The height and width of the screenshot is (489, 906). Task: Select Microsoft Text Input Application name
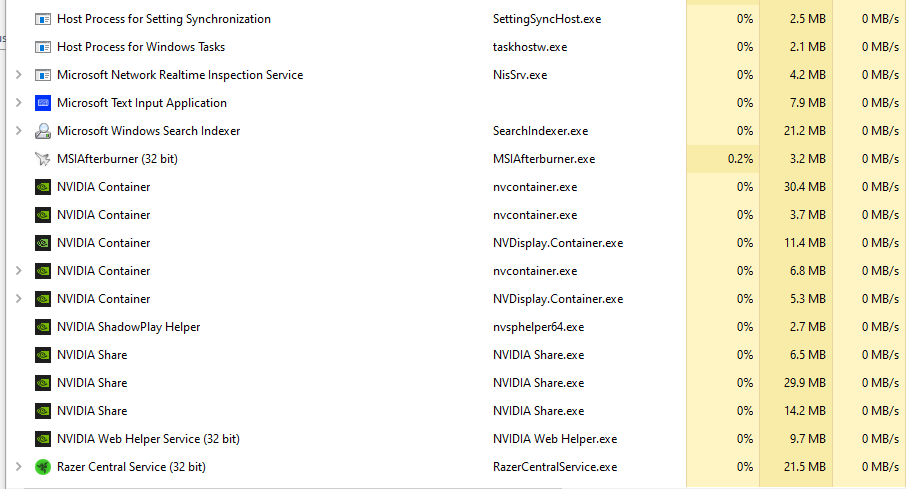click(142, 103)
